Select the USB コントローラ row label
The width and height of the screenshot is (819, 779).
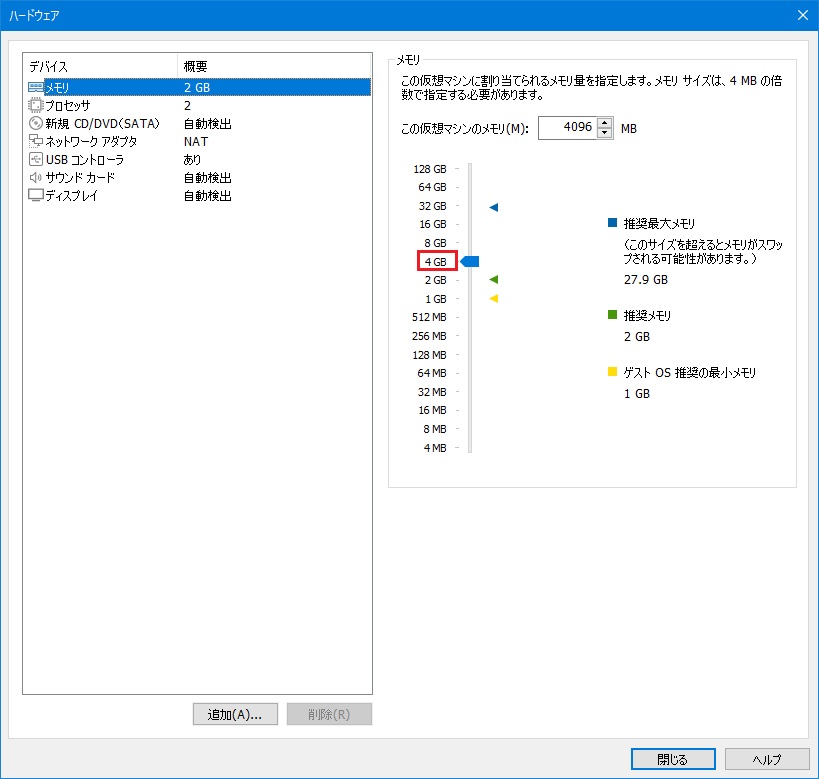[x=85, y=159]
